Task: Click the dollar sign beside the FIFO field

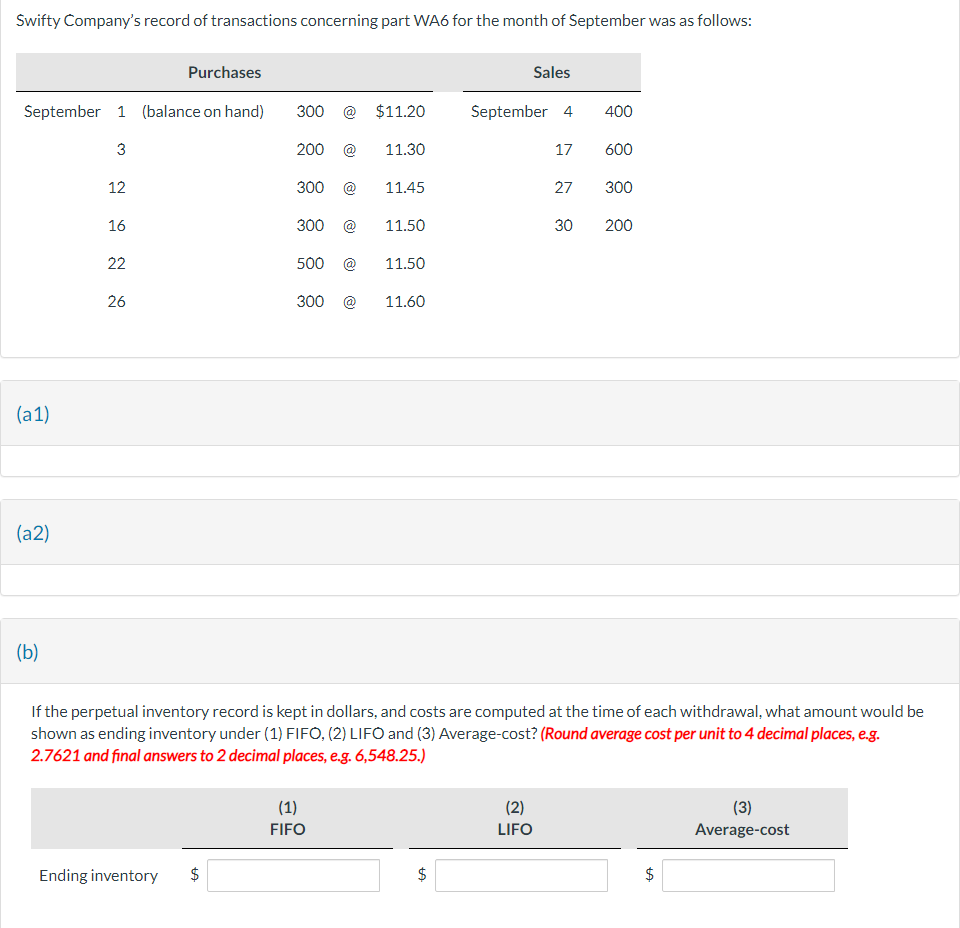Action: (x=194, y=875)
